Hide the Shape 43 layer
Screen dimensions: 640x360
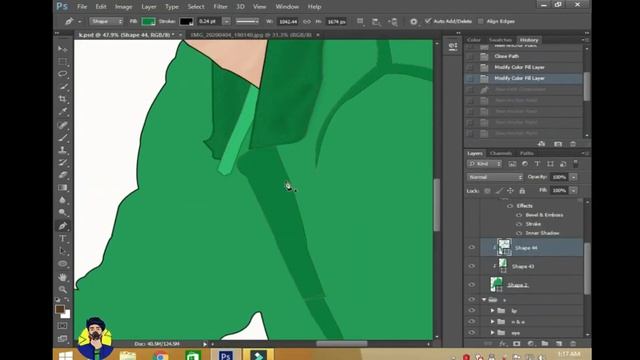471,266
